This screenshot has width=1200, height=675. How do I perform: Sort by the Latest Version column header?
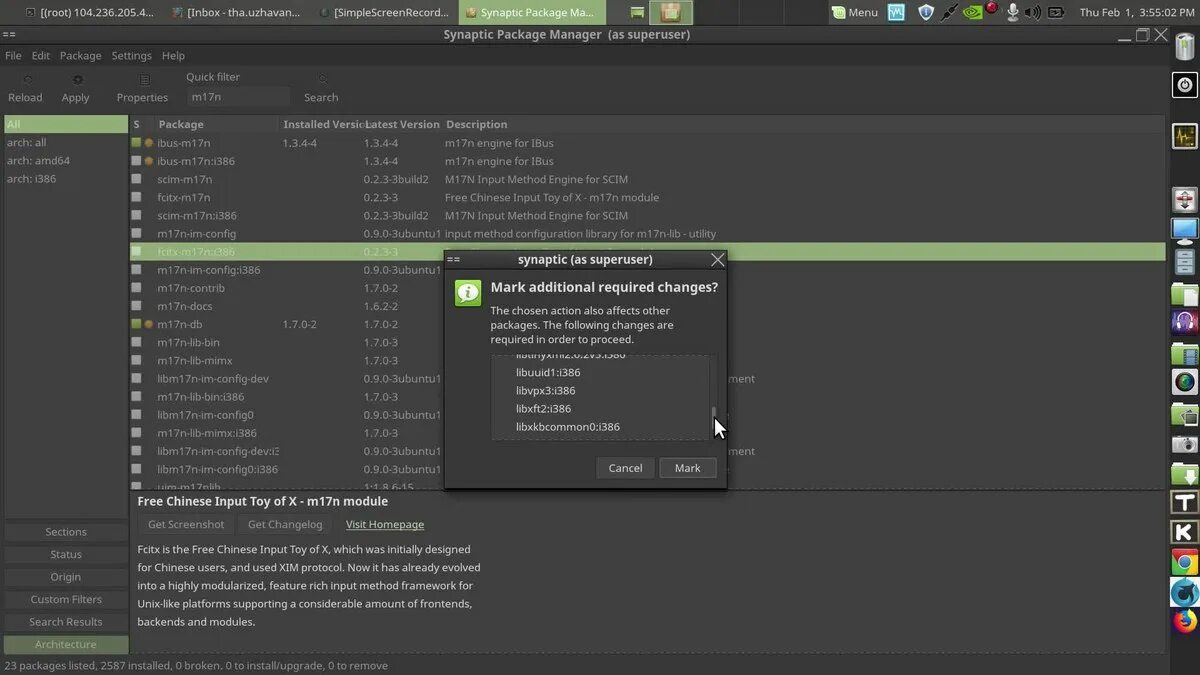[x=402, y=124]
